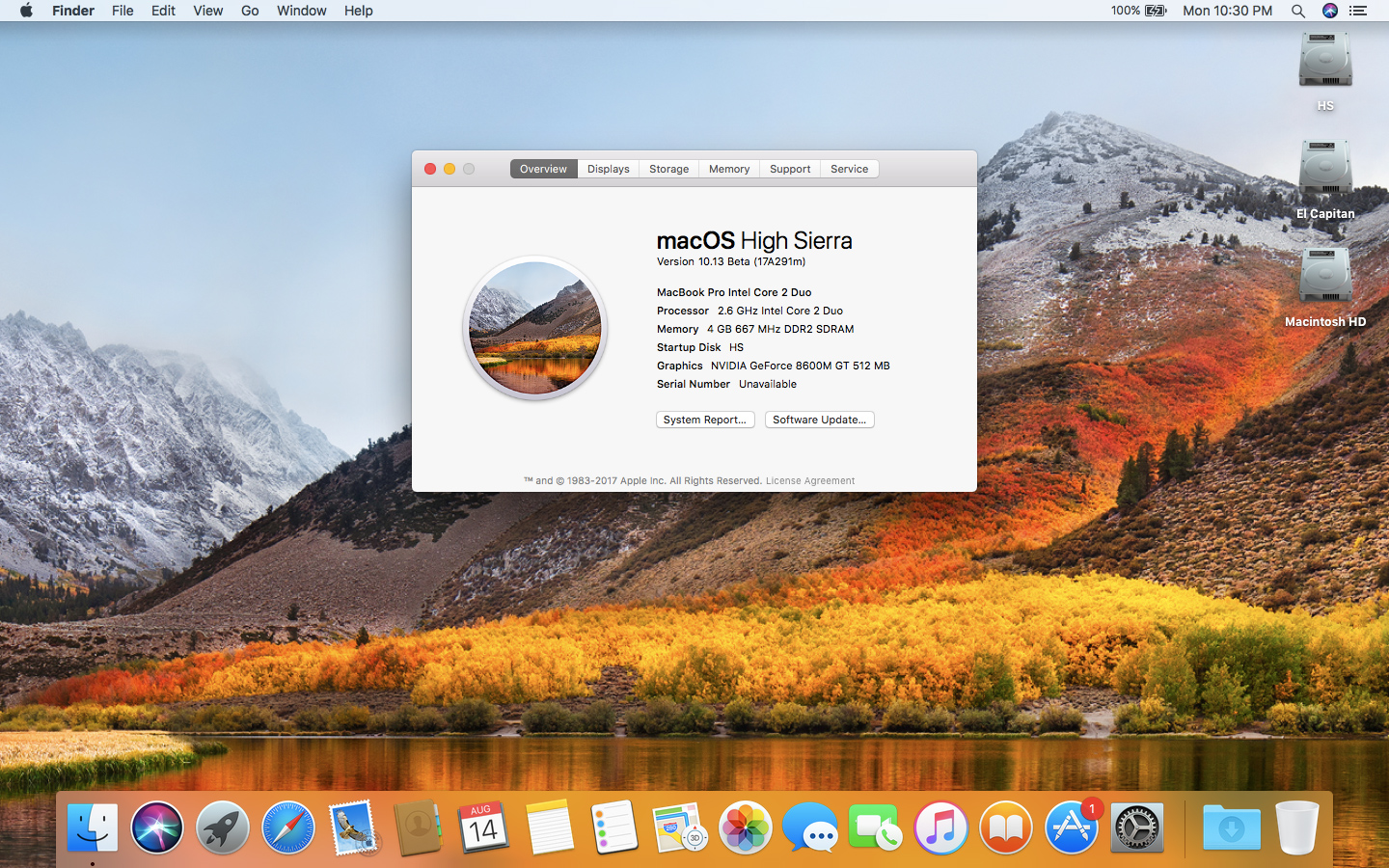Open Mail from the Dock
Viewport: 1389px width, 868px height.
(352, 827)
